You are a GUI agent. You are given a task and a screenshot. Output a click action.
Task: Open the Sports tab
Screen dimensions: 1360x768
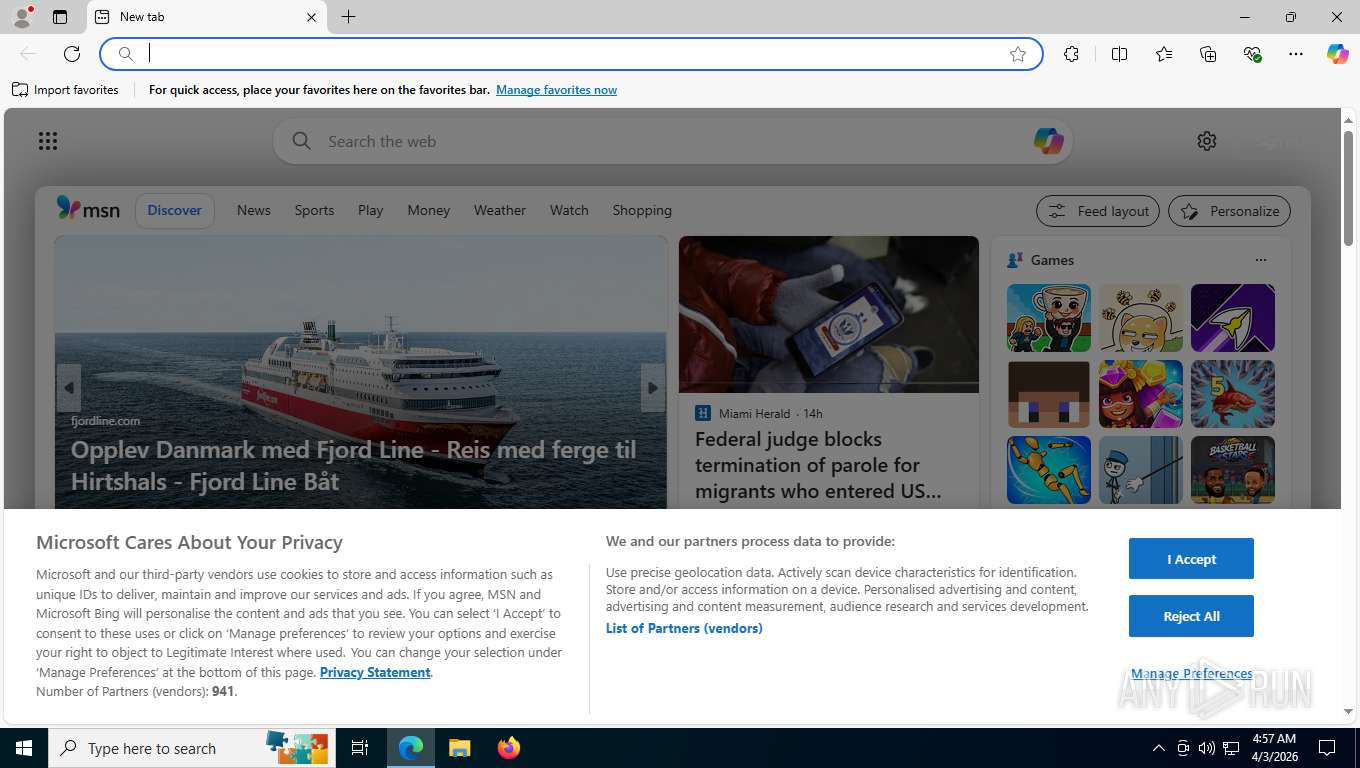[314, 210]
